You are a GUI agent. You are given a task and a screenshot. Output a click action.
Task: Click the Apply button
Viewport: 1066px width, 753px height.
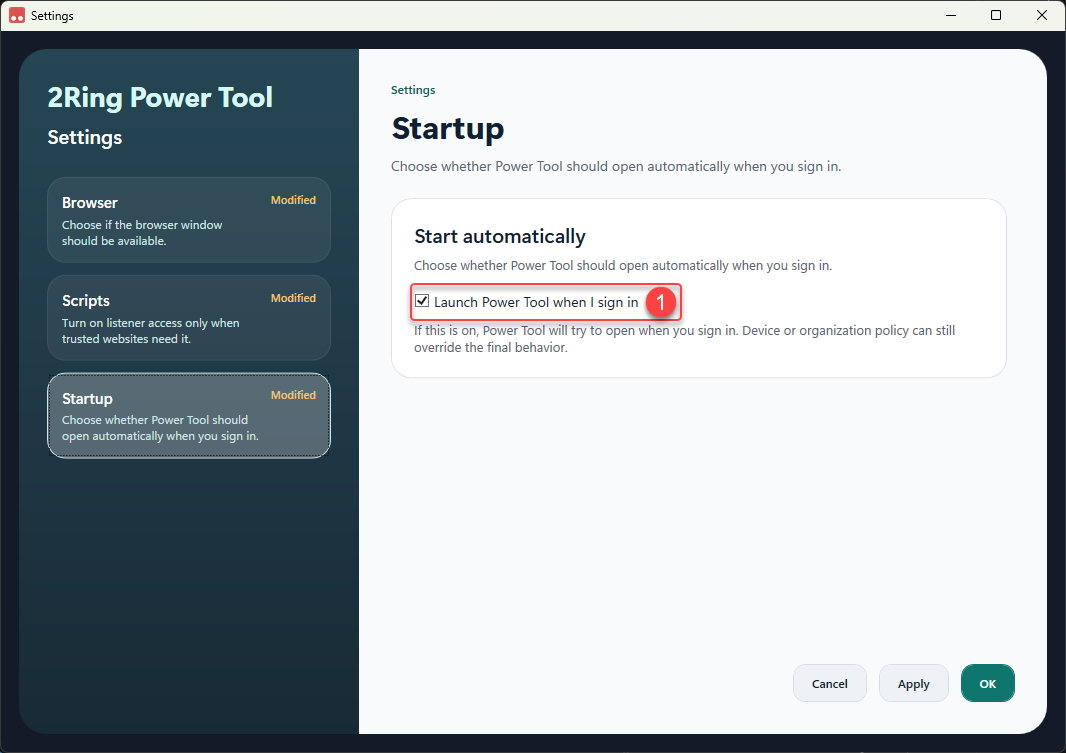click(x=913, y=683)
